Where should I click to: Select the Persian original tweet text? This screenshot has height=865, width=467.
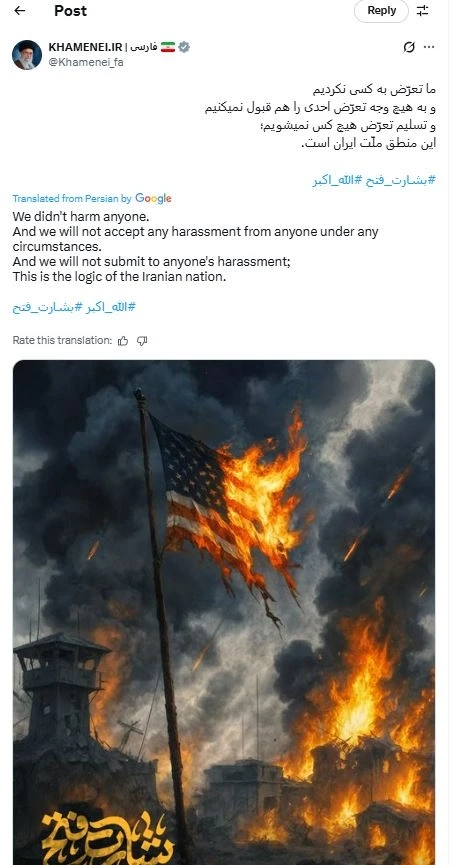click(320, 116)
